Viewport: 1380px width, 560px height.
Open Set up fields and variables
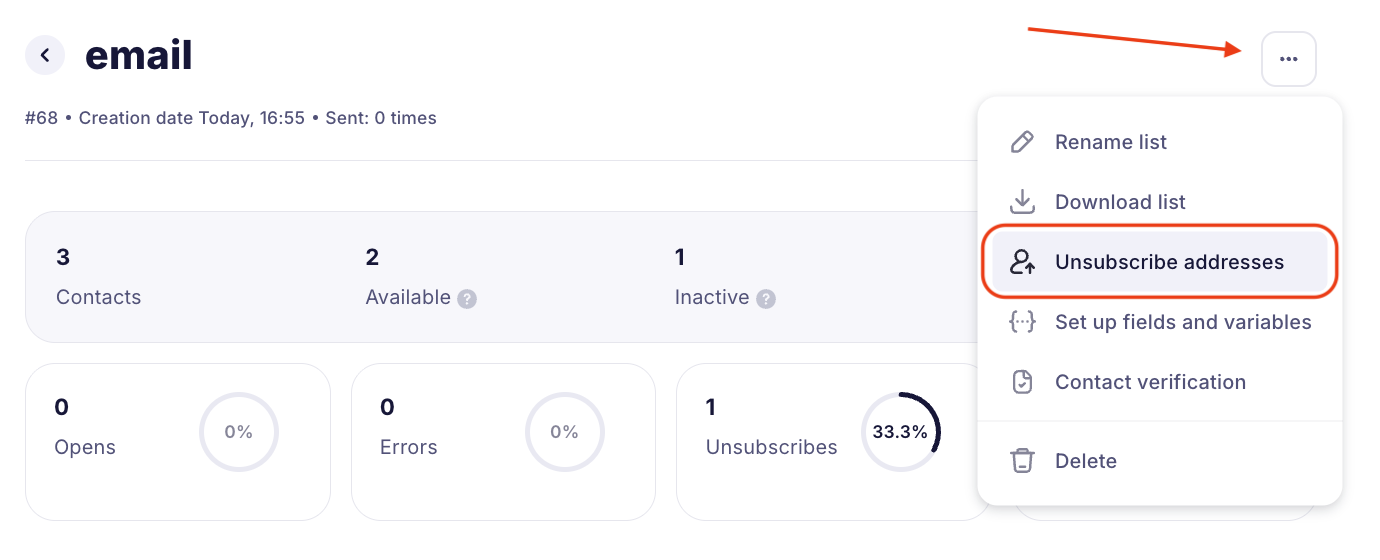[x=1183, y=322]
